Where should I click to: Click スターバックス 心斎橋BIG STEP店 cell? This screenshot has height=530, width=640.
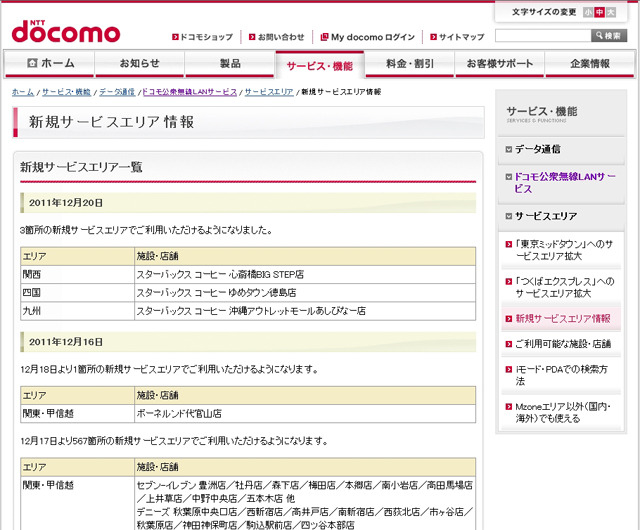(305, 275)
